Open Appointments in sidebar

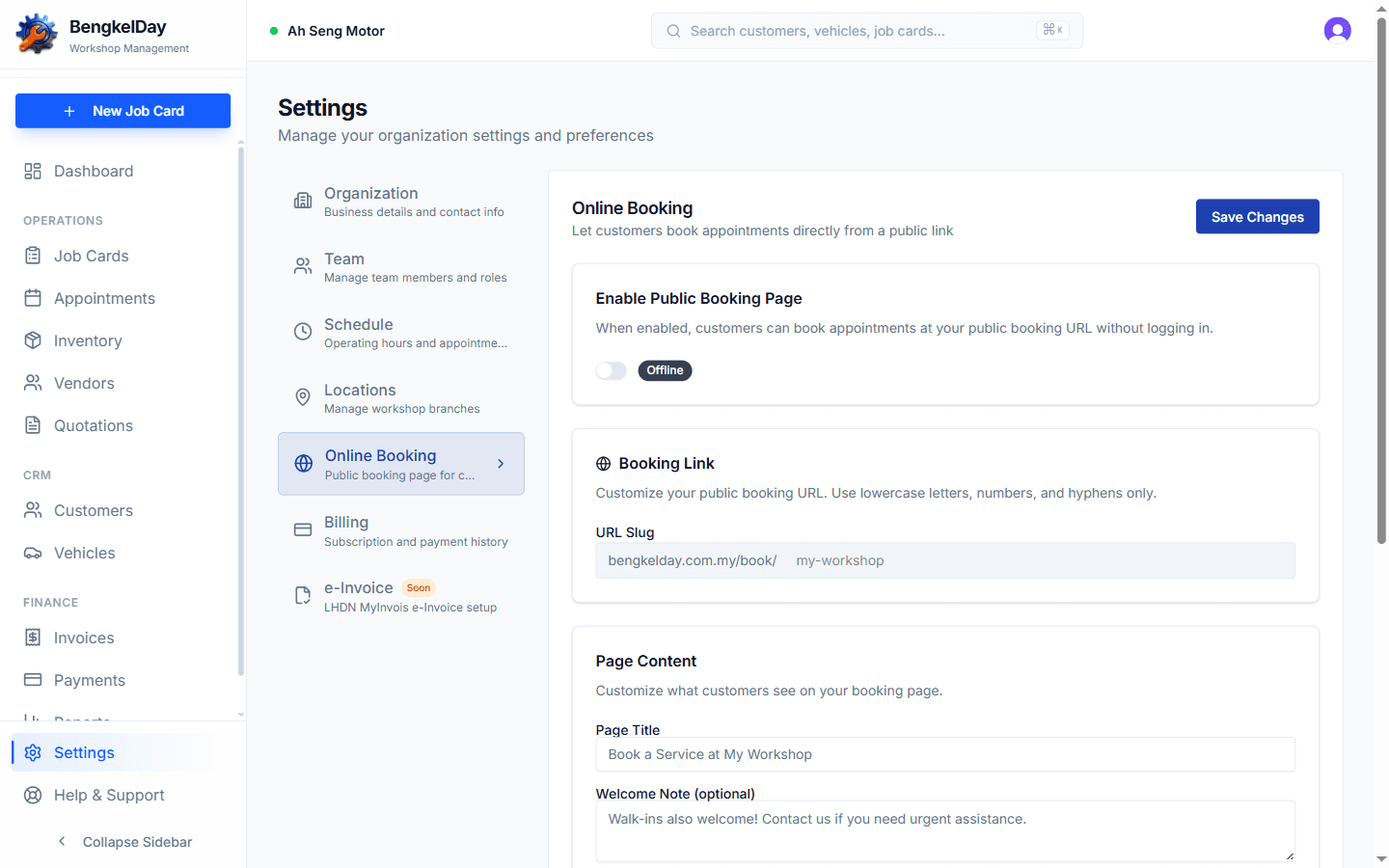coord(123,298)
